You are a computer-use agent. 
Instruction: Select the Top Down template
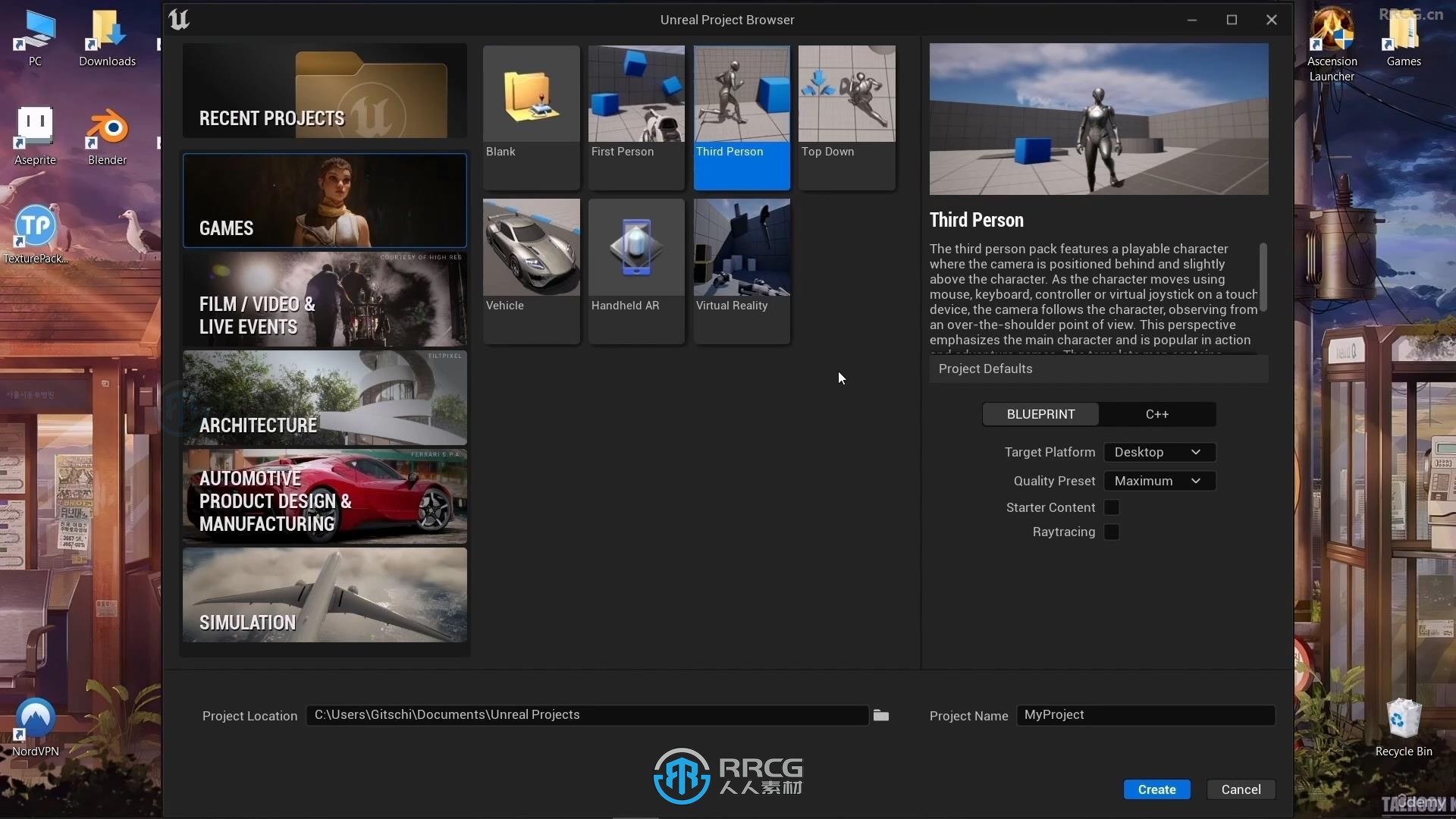[x=846, y=117]
